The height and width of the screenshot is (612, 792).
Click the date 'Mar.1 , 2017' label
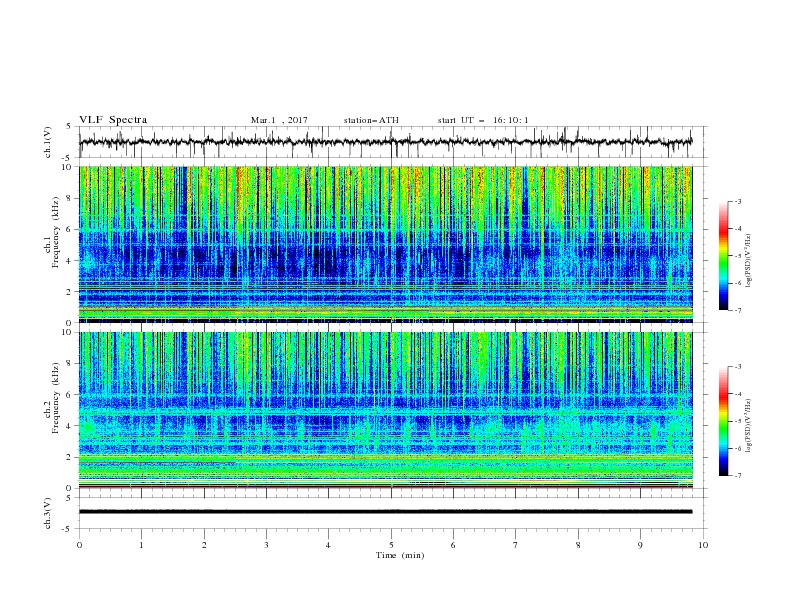pos(279,120)
